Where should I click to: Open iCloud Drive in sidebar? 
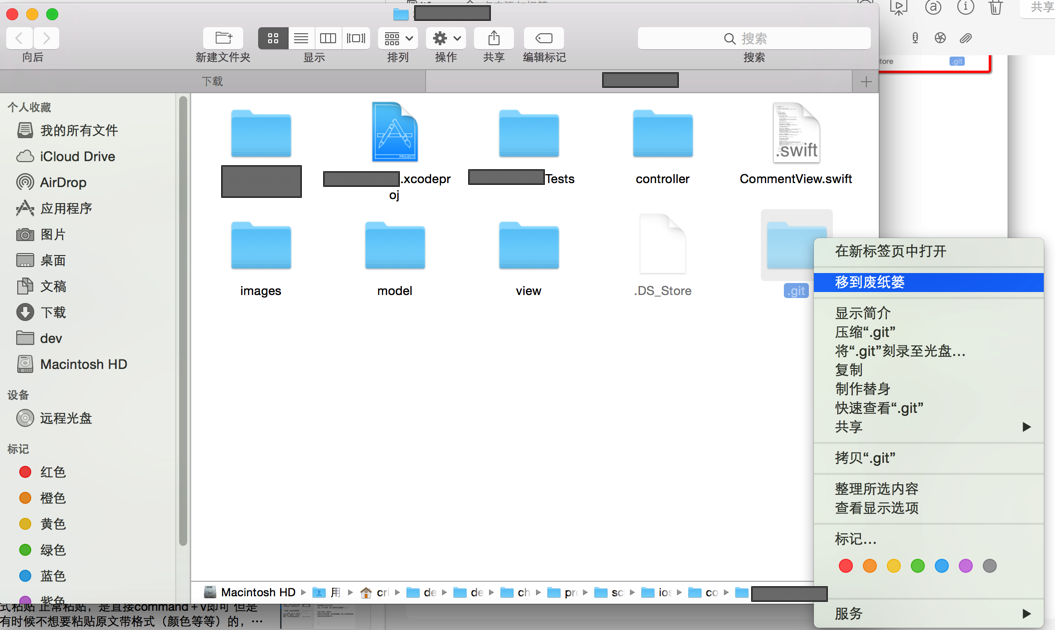66,156
